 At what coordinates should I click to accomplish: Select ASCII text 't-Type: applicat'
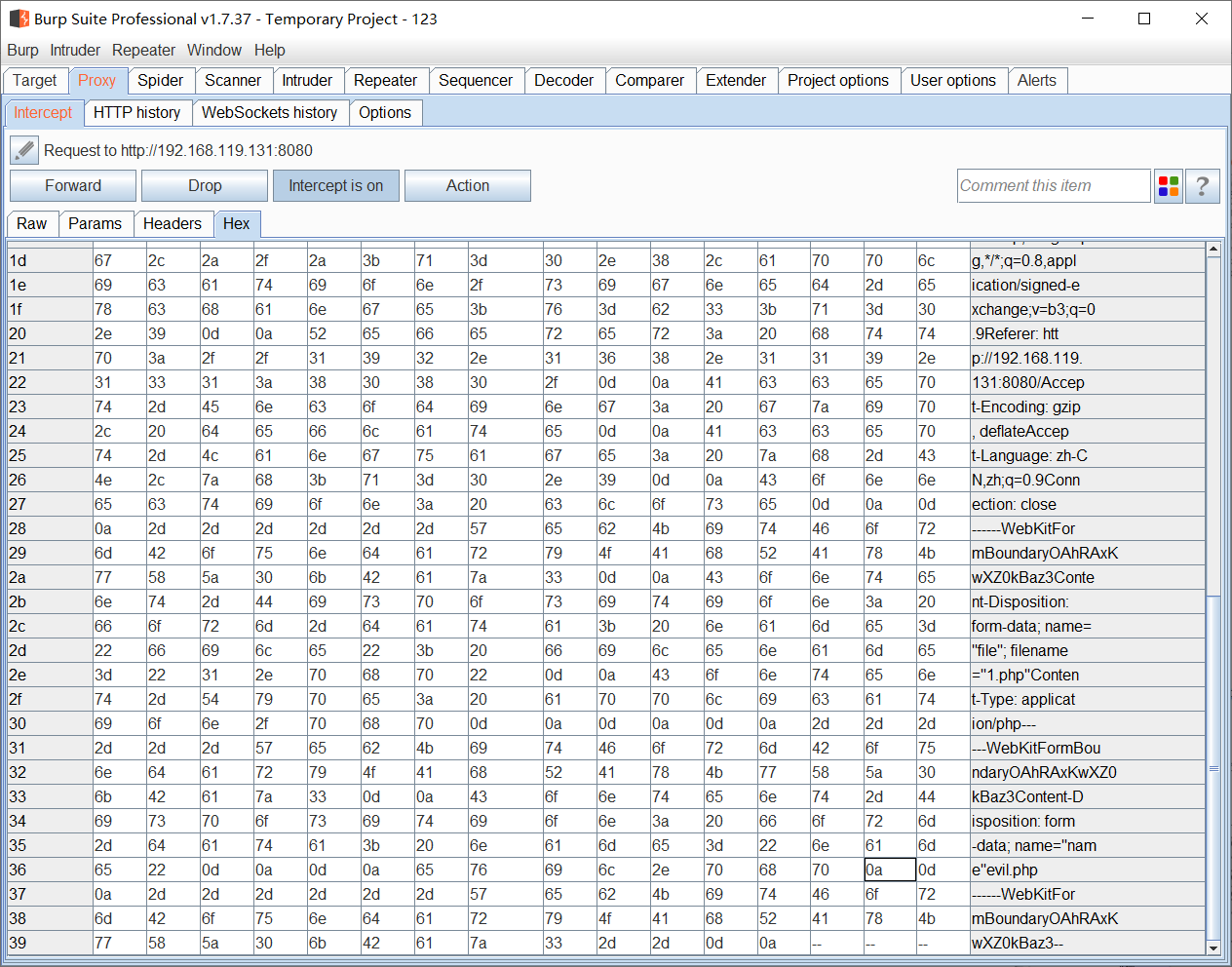click(x=1023, y=699)
